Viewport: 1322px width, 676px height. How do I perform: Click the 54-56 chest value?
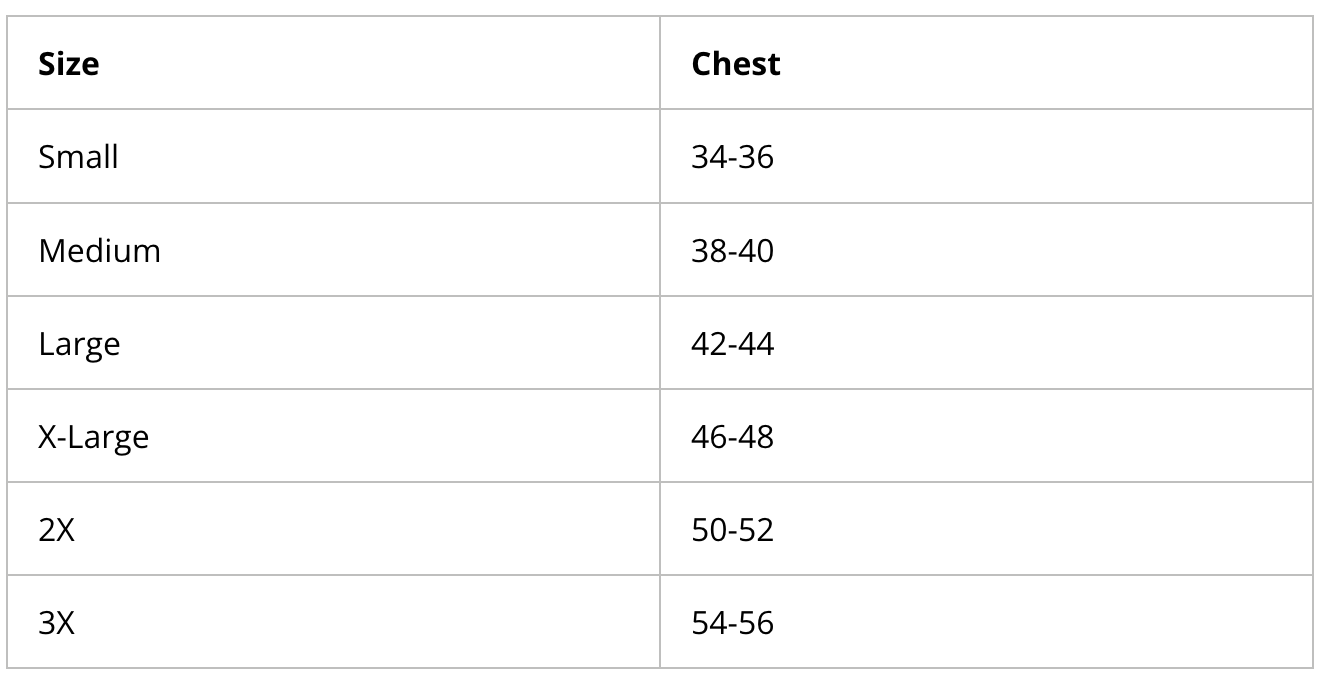pyautogui.click(x=732, y=623)
